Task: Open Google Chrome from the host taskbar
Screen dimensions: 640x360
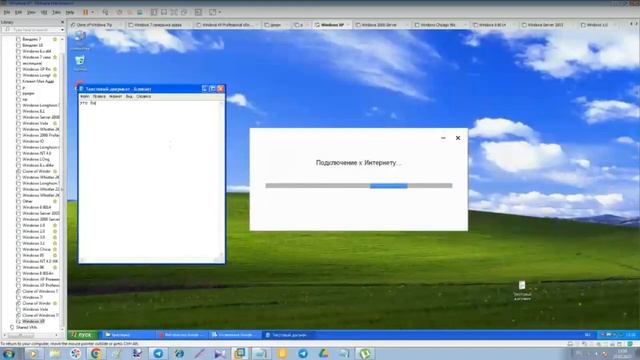Action: [x=96, y=353]
